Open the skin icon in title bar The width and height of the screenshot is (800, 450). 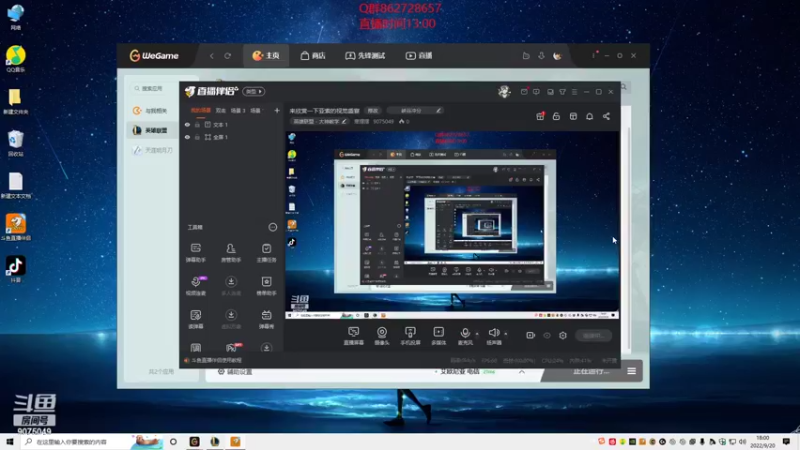pos(563,92)
